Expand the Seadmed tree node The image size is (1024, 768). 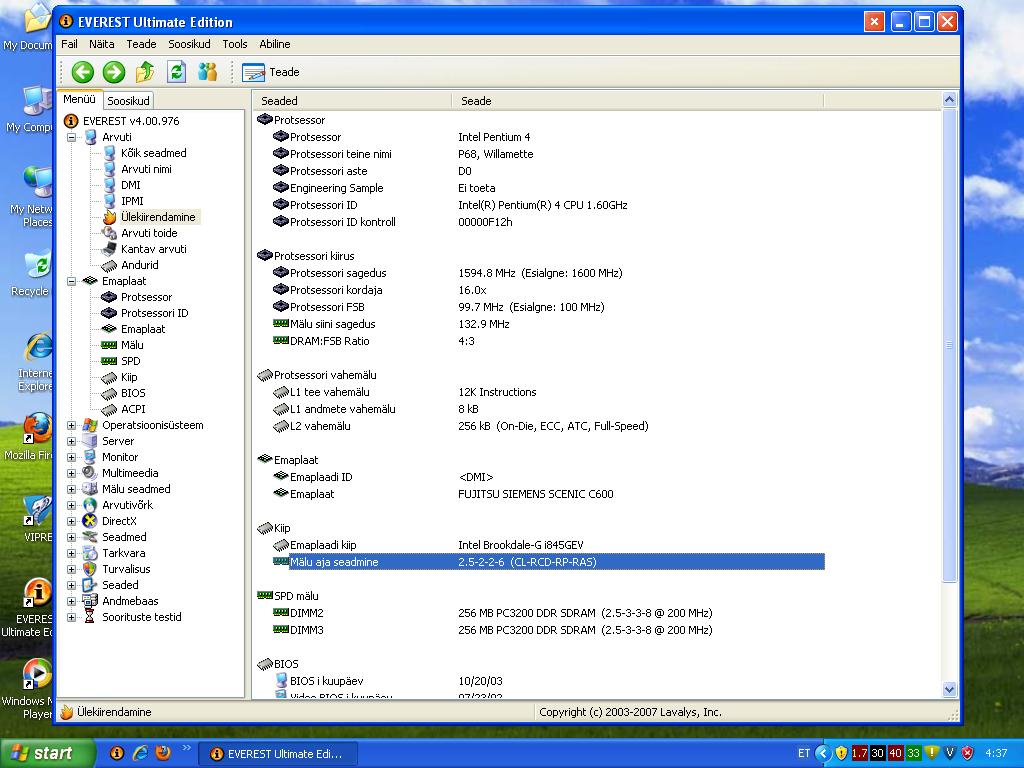71,537
